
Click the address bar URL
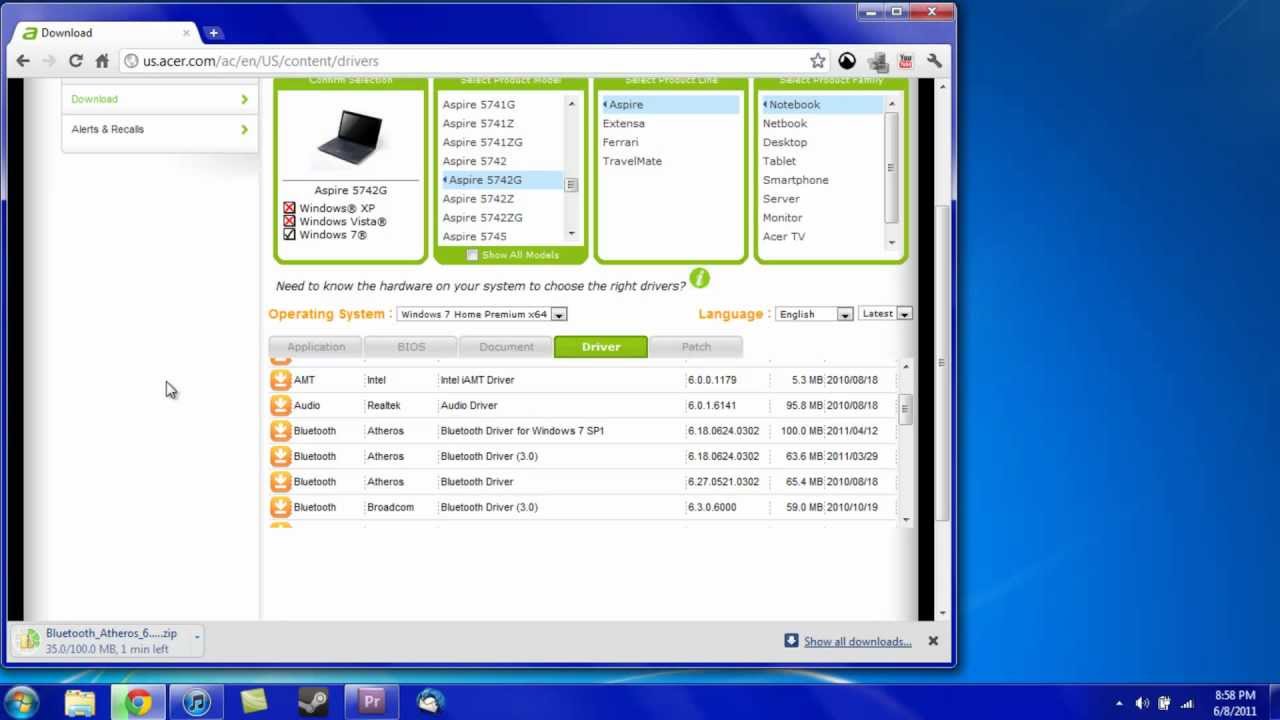pyautogui.click(x=260, y=61)
